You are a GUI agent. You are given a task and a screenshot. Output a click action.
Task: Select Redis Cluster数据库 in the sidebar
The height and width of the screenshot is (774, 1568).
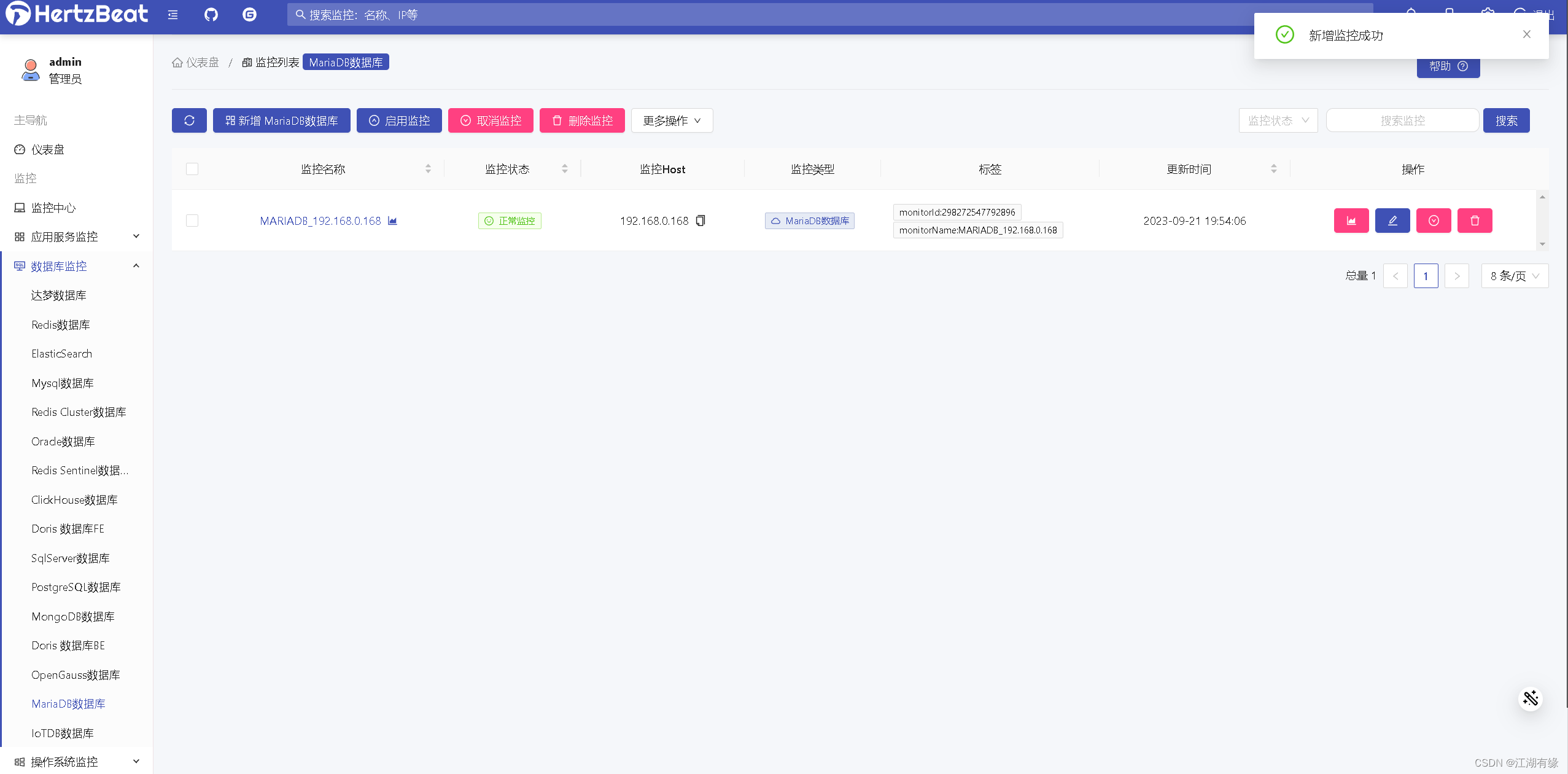tap(79, 412)
